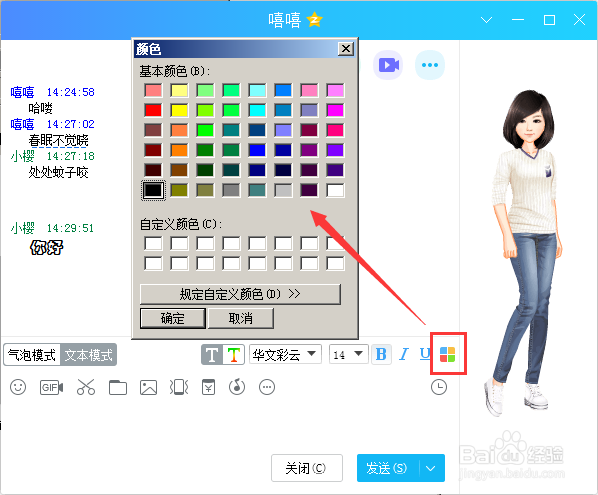Open the red packet money icon
Image resolution: width=598 pixels, height=495 pixels.
(x=208, y=387)
